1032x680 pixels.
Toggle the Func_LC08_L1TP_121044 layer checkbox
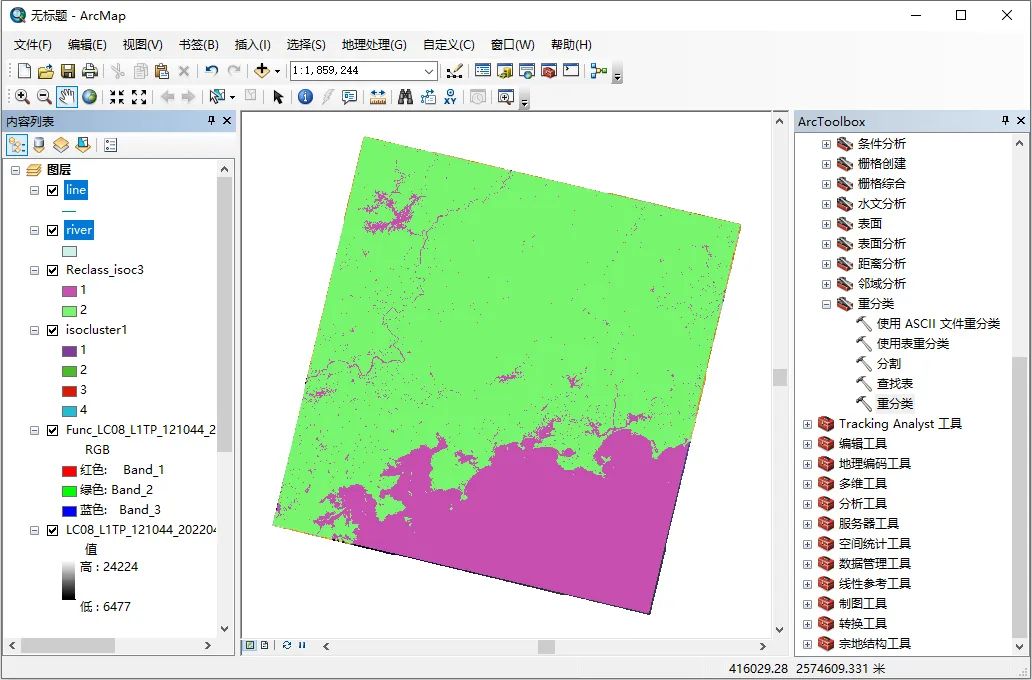point(53,431)
